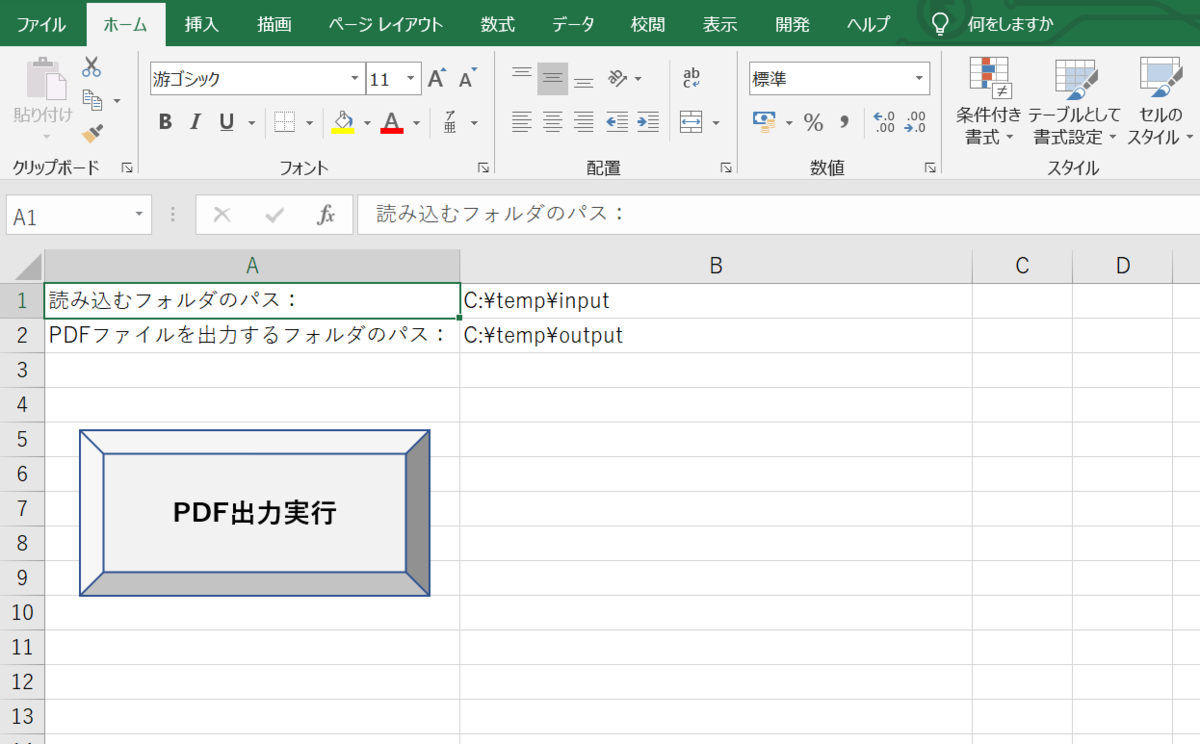Switch to the 挿入 ribbon tab

(201, 23)
